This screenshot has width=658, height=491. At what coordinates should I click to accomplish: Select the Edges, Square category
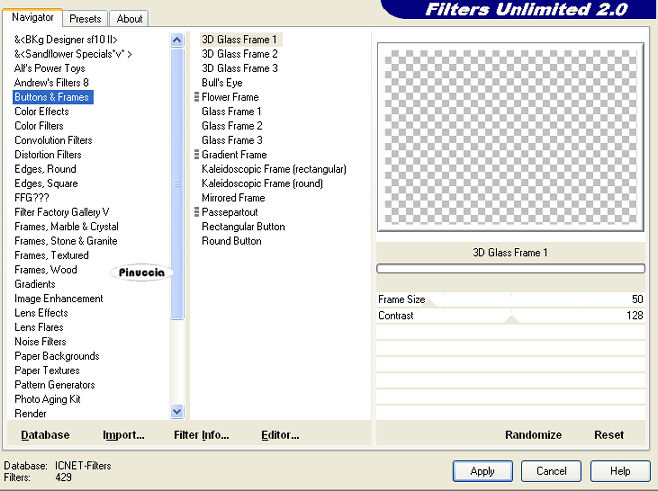tap(46, 183)
